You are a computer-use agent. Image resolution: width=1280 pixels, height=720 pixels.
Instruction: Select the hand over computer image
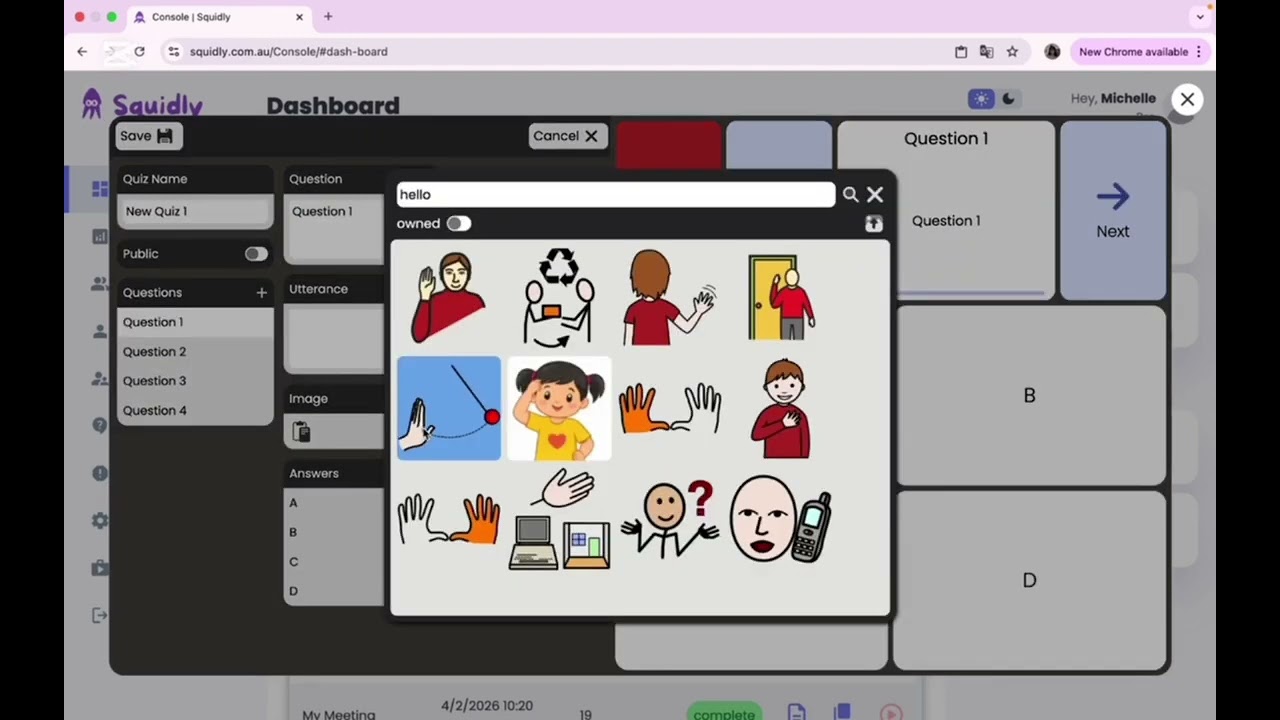(559, 519)
